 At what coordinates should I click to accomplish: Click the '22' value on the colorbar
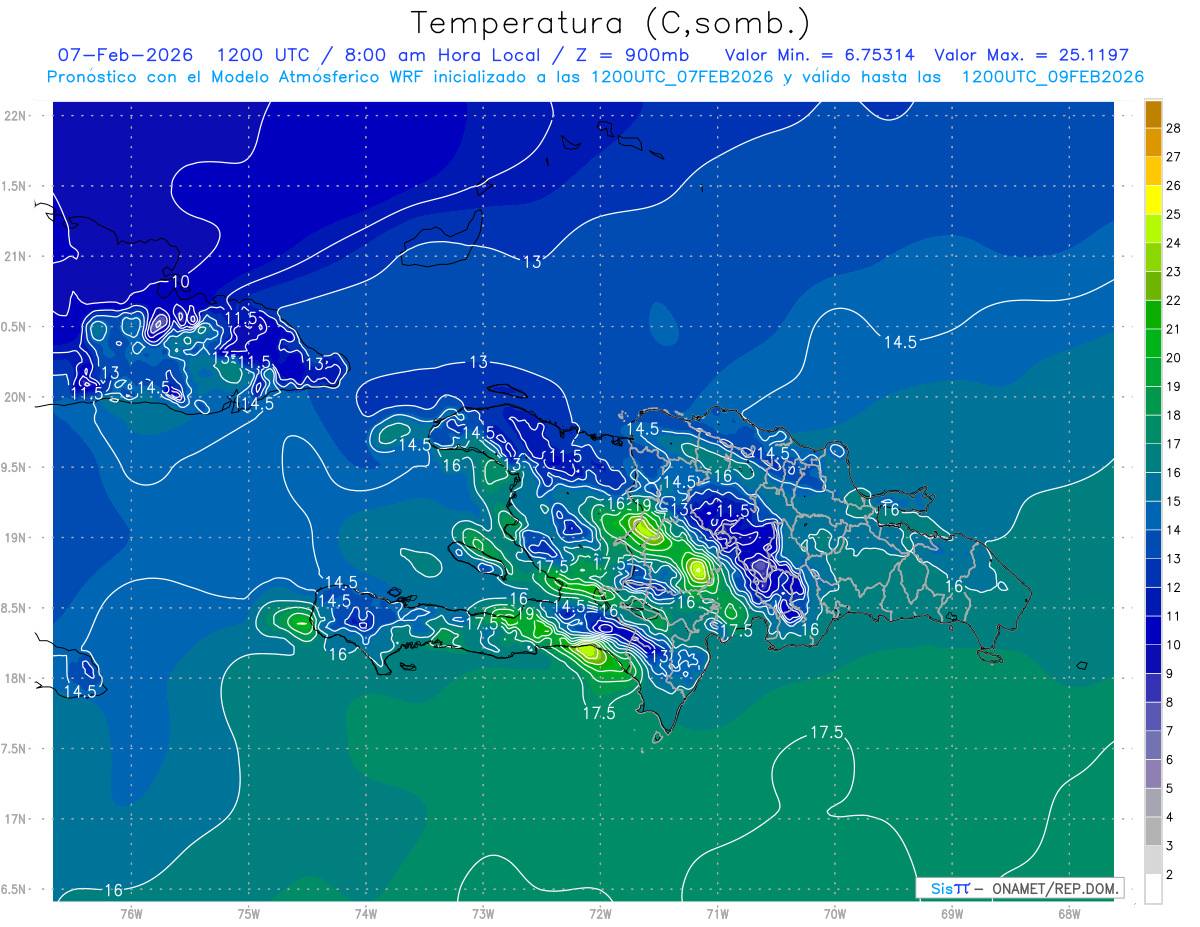point(1174,300)
